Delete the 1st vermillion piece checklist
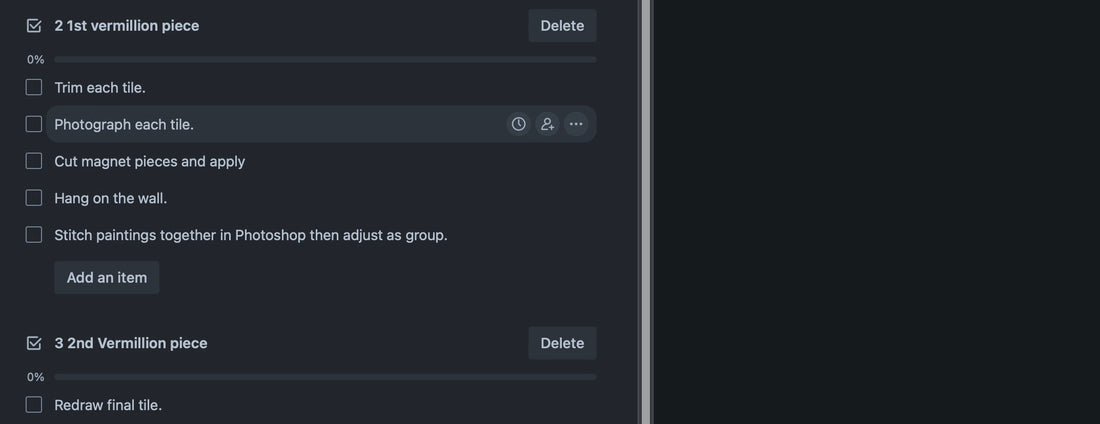This screenshot has width=1100, height=424. pyautogui.click(x=563, y=26)
